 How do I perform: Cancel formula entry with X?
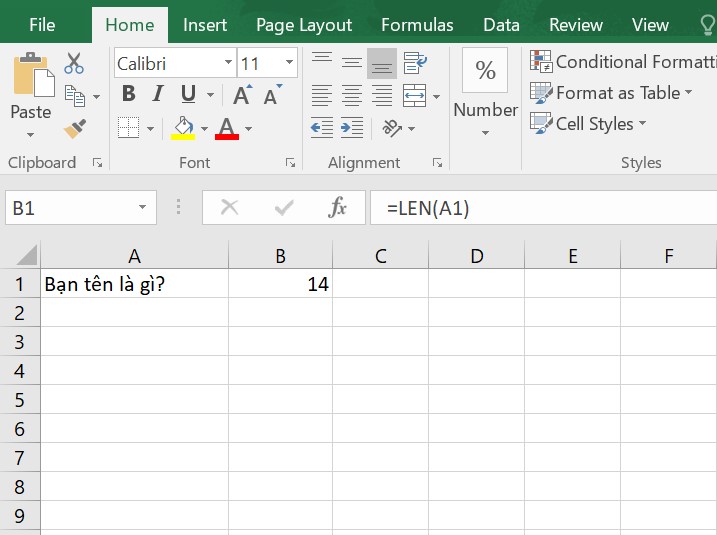pyautogui.click(x=229, y=208)
